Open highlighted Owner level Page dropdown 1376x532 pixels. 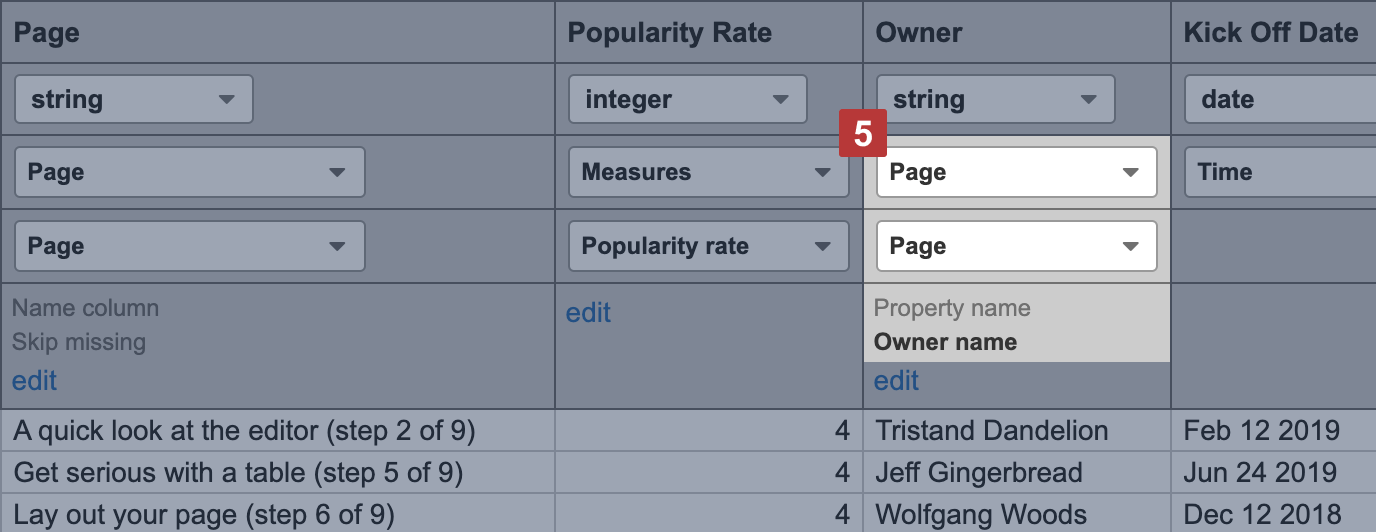(1016, 246)
